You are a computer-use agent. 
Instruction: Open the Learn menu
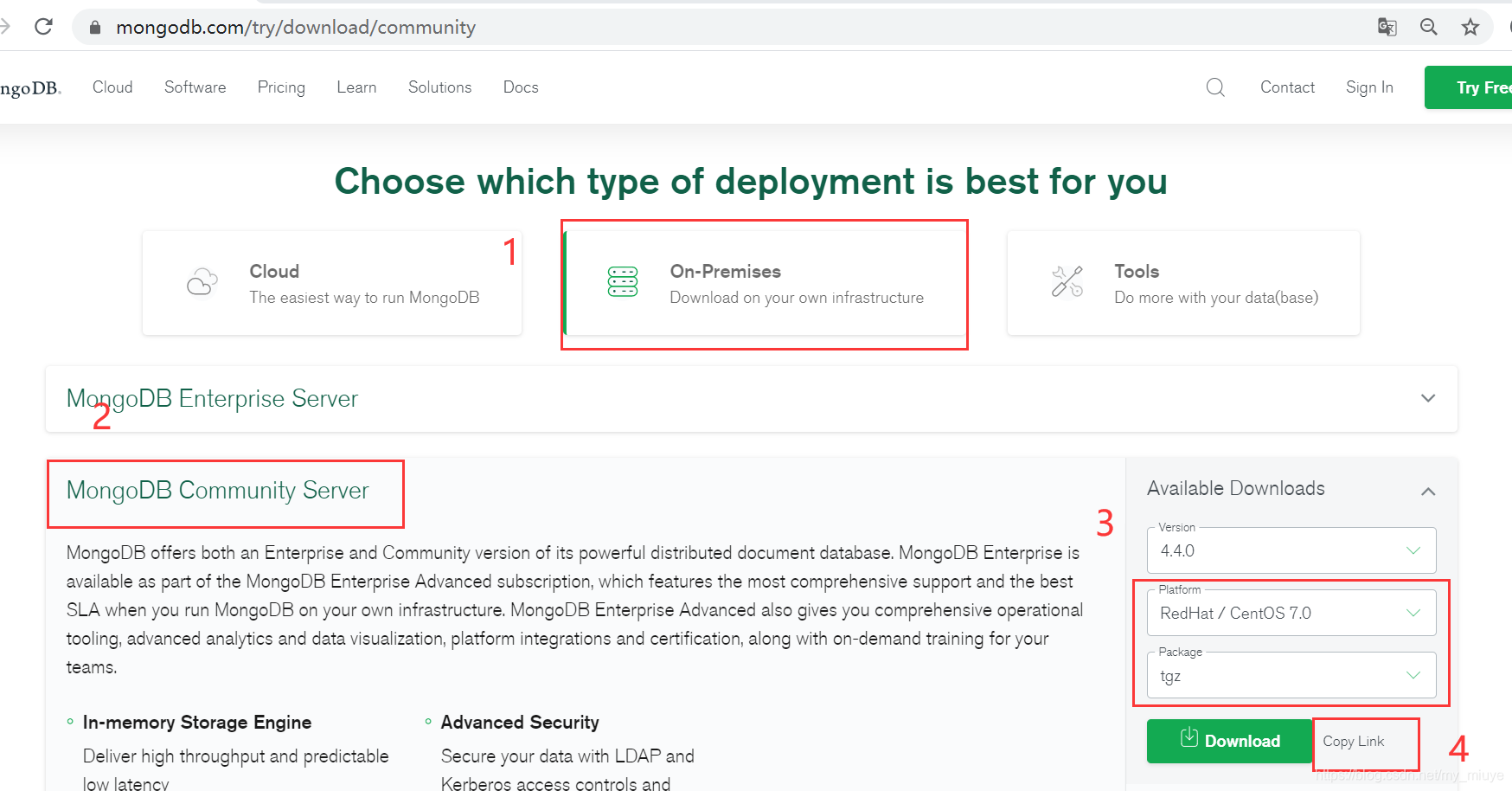(x=356, y=87)
